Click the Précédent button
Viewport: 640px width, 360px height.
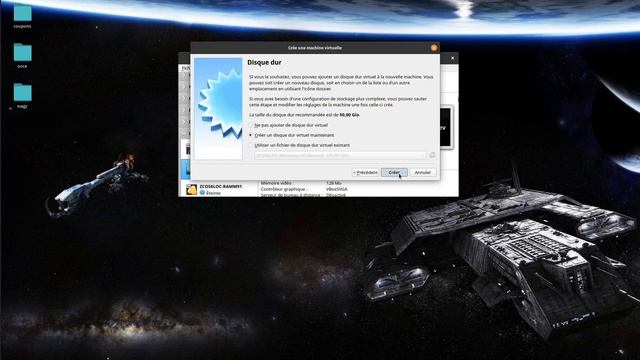pos(365,173)
